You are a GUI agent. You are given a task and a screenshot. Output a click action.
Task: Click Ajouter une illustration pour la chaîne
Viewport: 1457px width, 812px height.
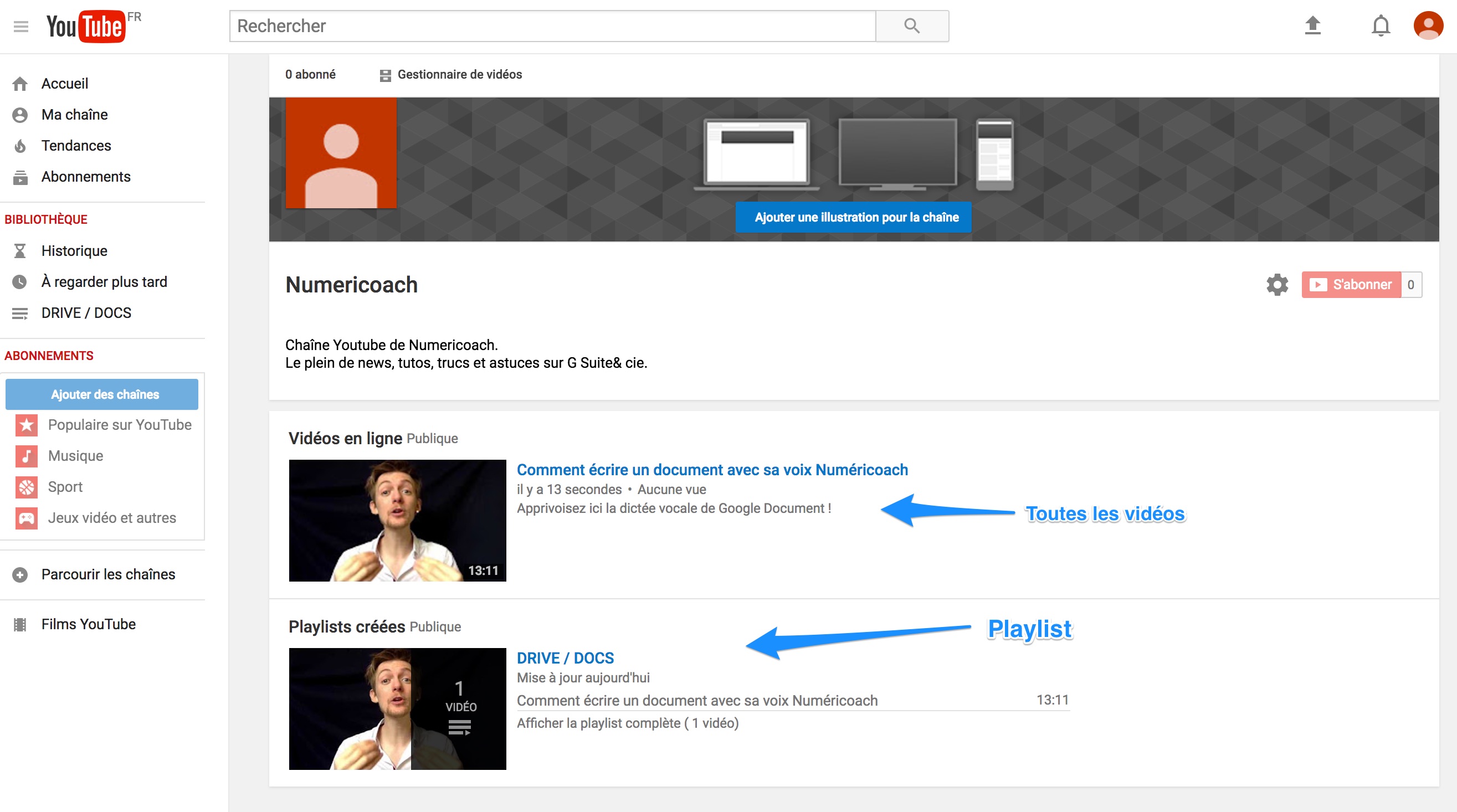[x=854, y=217]
